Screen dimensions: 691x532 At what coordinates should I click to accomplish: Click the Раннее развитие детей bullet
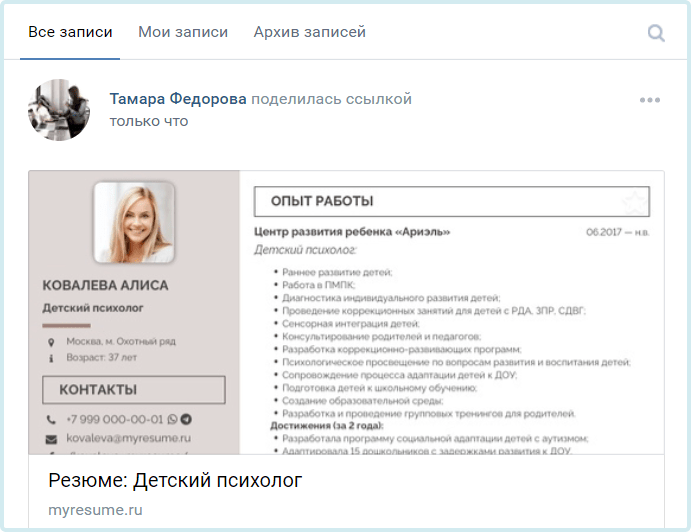point(337,272)
